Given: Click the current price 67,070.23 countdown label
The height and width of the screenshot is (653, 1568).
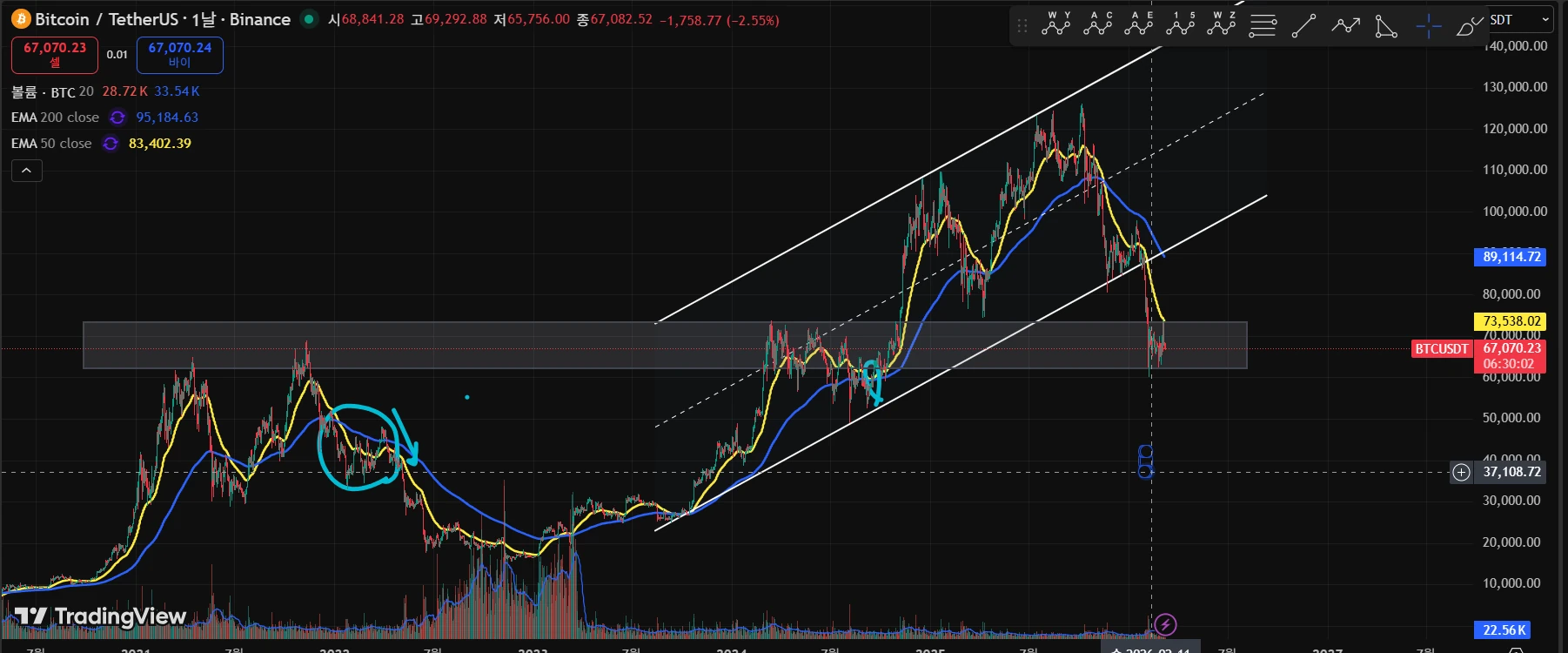Looking at the screenshot, I should pos(1511,356).
